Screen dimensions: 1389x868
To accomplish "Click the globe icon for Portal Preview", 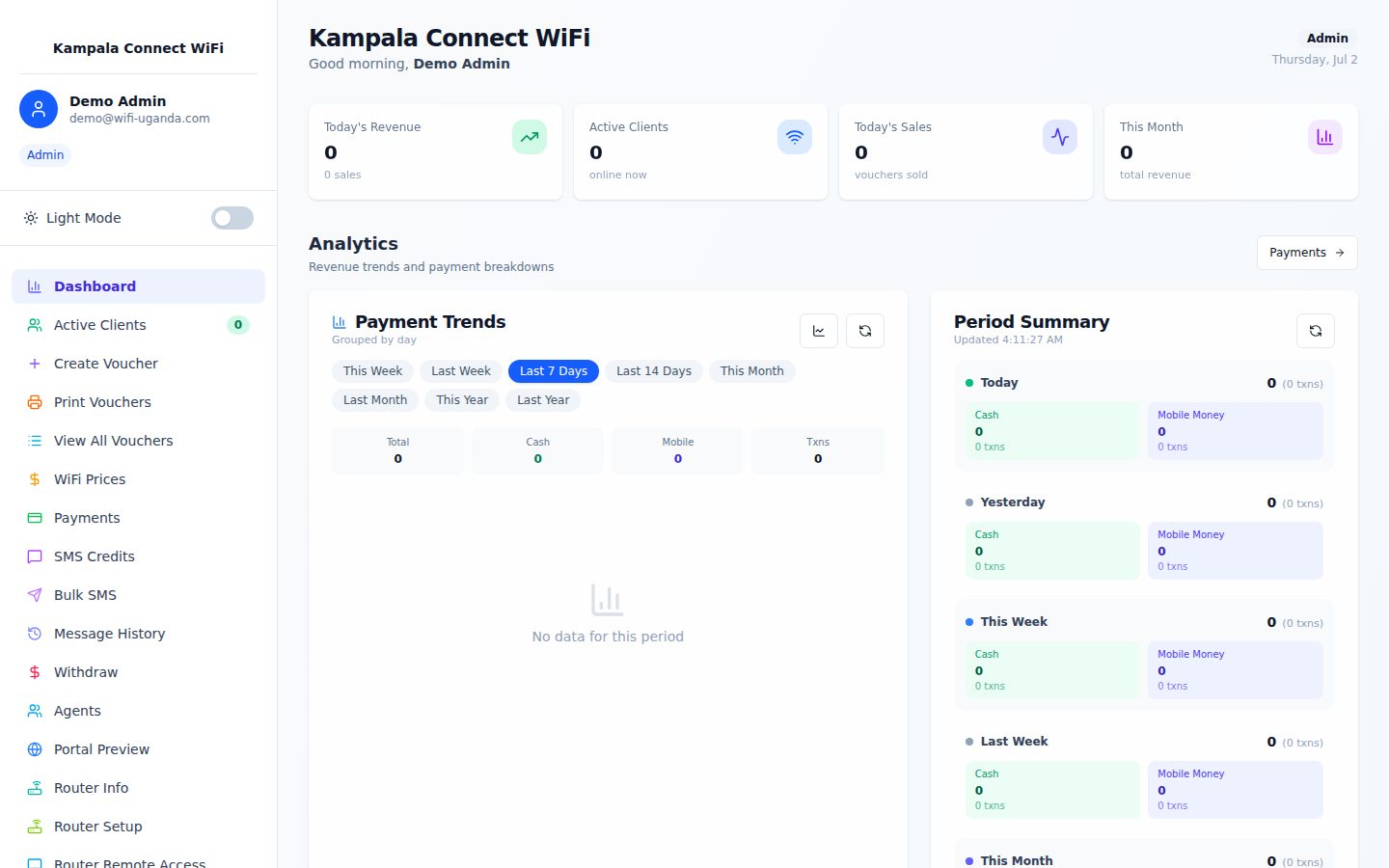I will 35,749.
